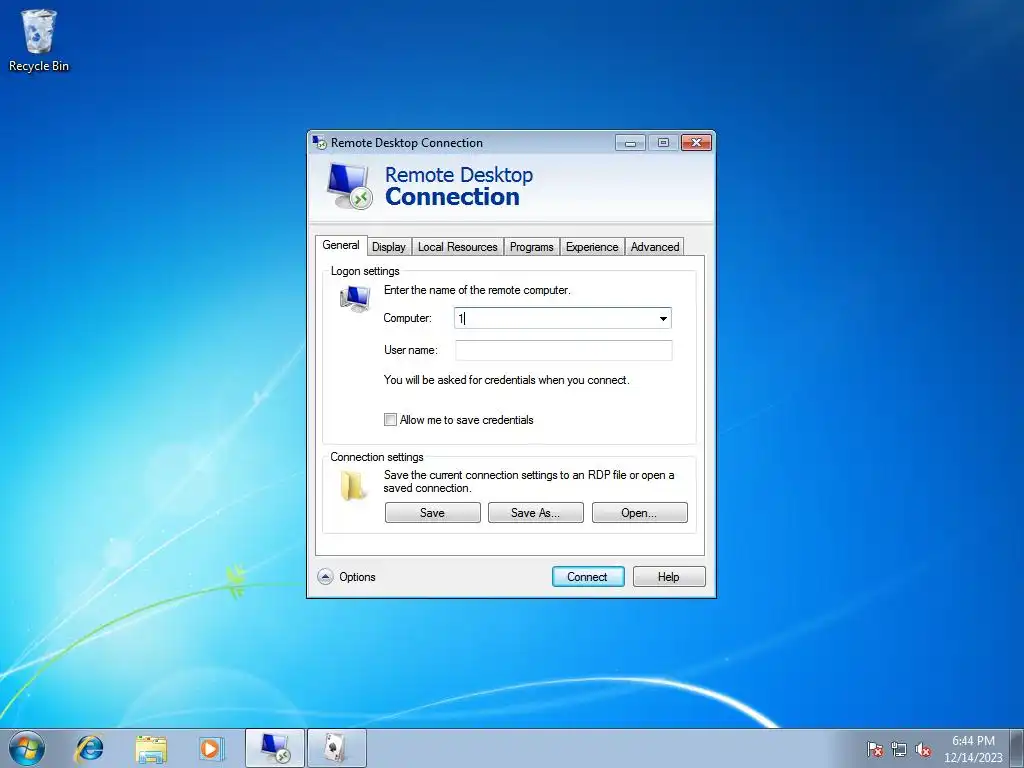The width and height of the screenshot is (1024, 768).
Task: Close the Remote Desktop Connection window
Action: [696, 142]
